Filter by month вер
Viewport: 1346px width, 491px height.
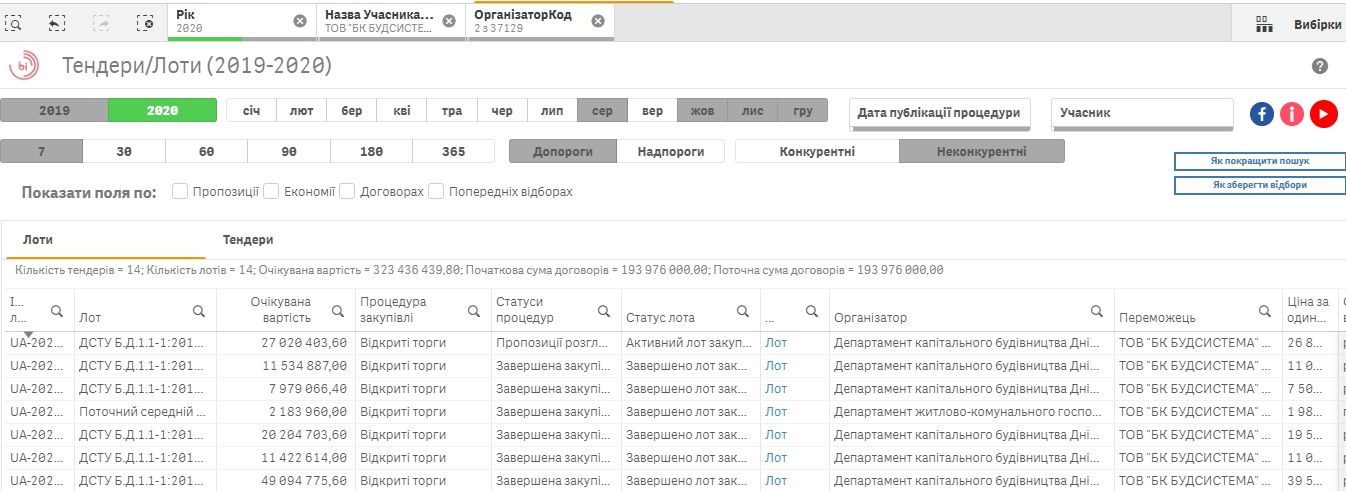(x=652, y=111)
